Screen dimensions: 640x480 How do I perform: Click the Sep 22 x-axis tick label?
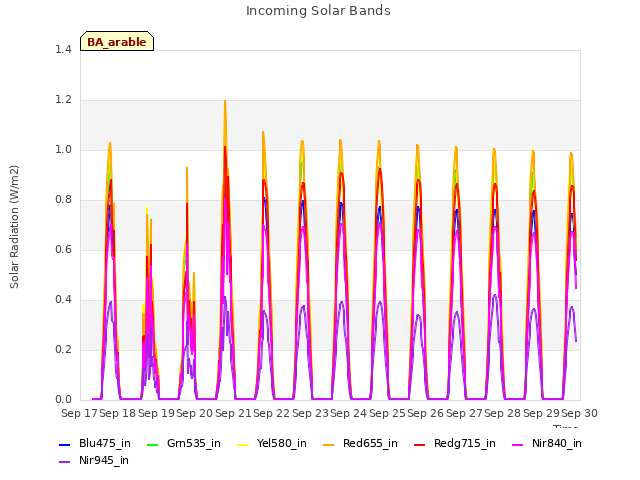(271, 413)
